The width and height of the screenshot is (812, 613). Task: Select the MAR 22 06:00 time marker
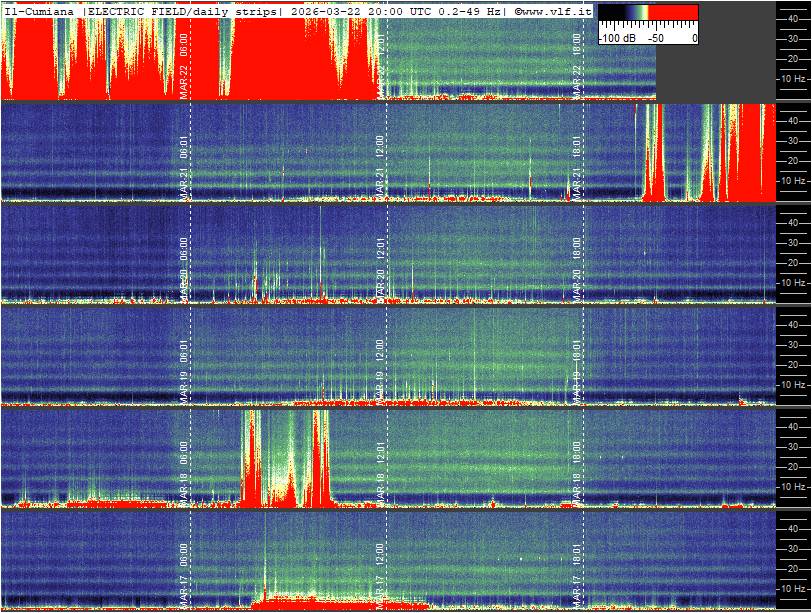tap(184, 62)
